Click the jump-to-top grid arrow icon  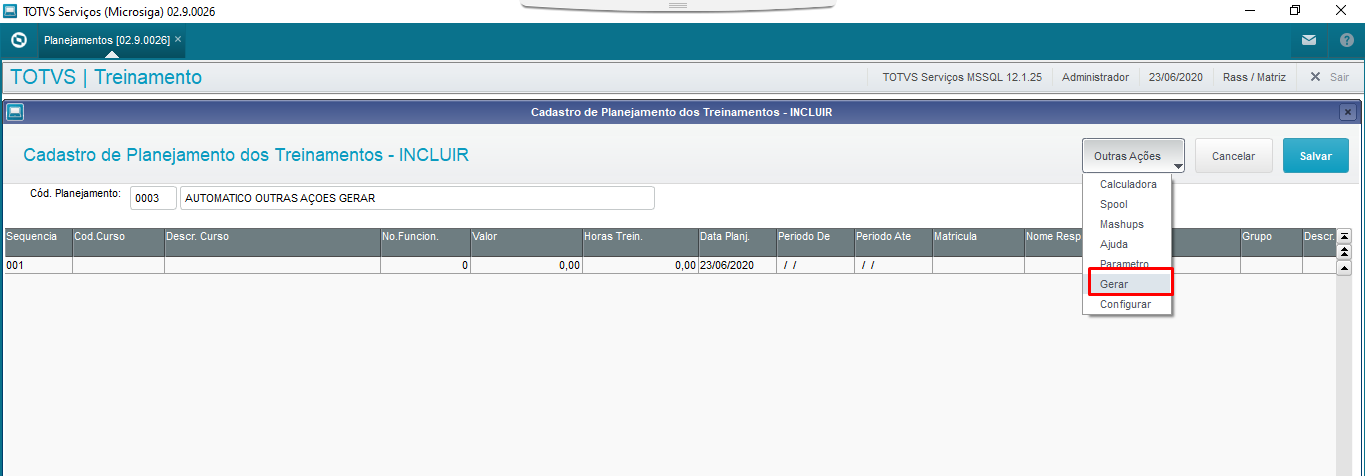coord(1344,237)
